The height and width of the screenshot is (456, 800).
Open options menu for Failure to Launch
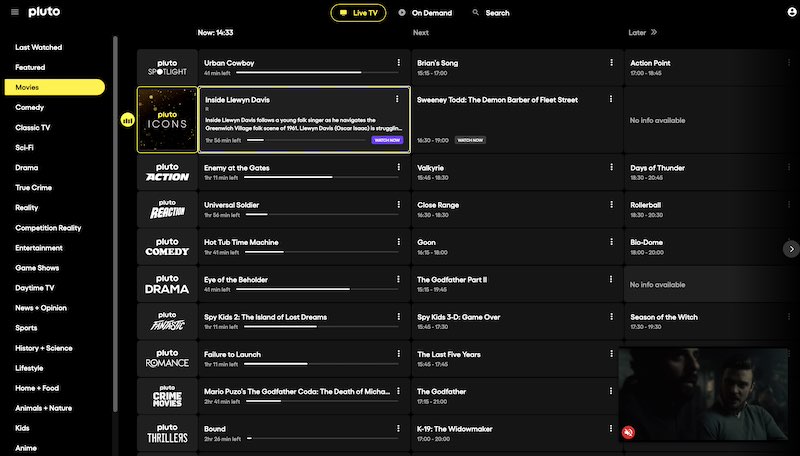click(x=398, y=353)
